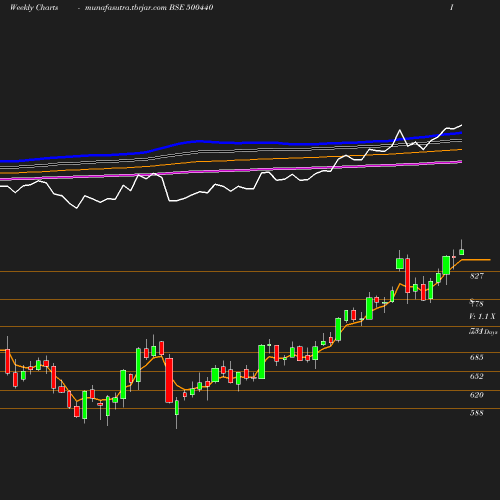This screenshot has height=500, width=500.
Task: Click the tallest red candle in the mid-chart drop
Action: pos(169,380)
